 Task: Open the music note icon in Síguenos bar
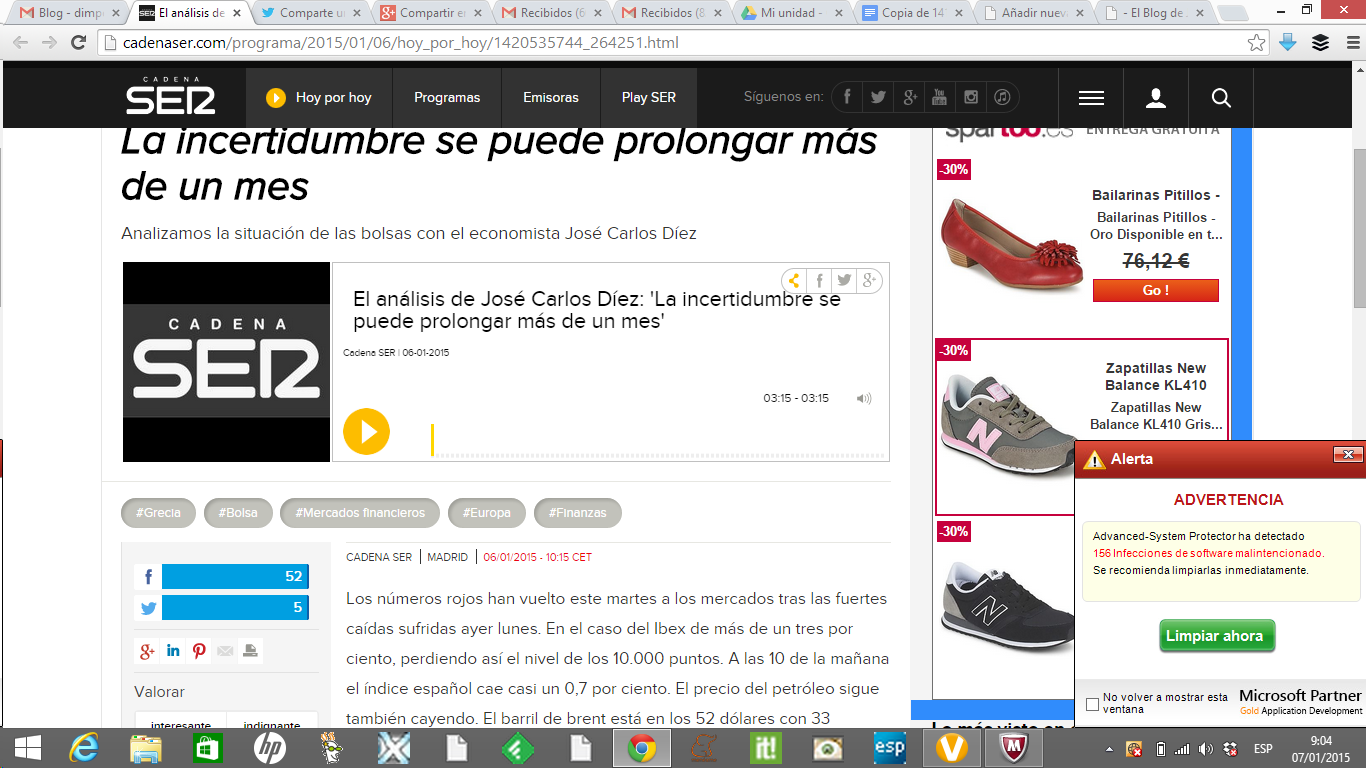(1001, 97)
